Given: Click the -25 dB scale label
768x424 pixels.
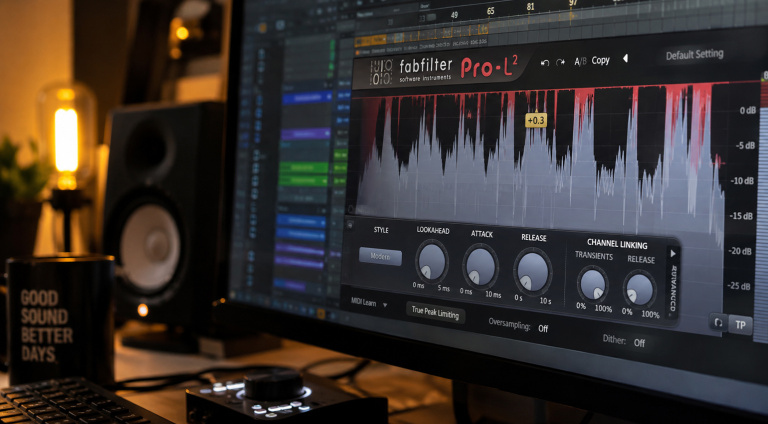Looking at the screenshot, I should 739,286.
